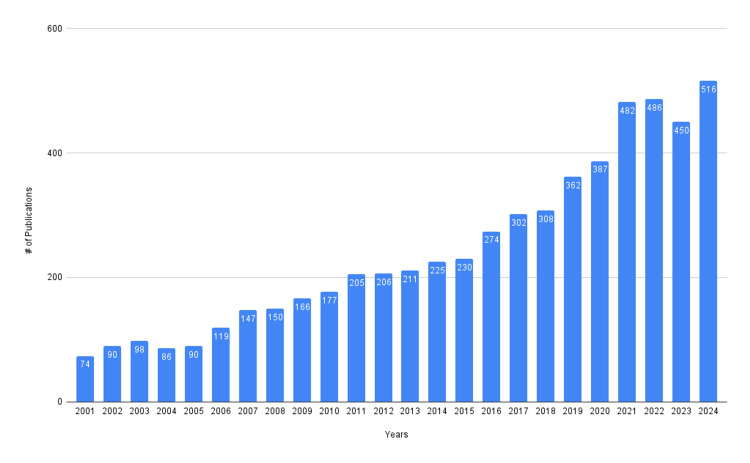Click the 2015 x-axis year label
This screenshot has height=463, width=750.
coord(464,411)
